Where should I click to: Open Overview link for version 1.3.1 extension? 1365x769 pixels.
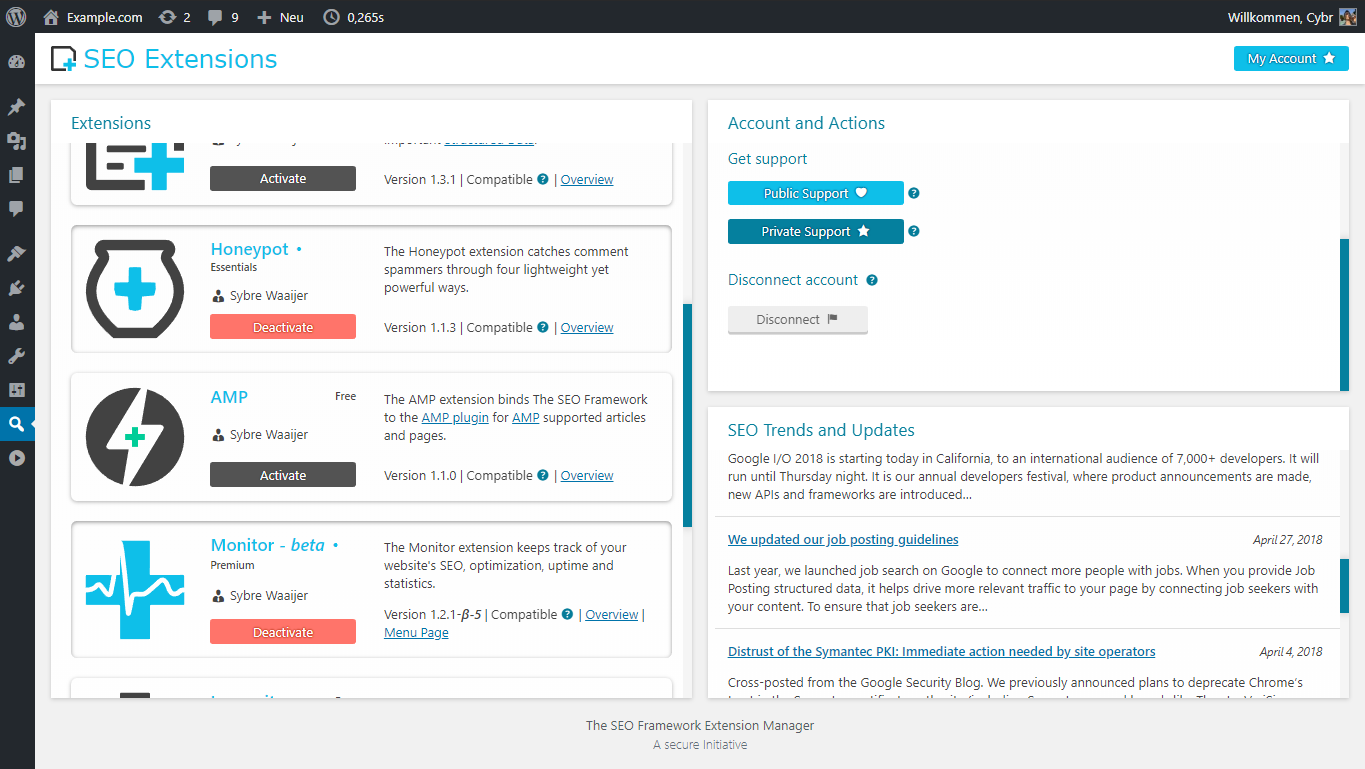587,180
